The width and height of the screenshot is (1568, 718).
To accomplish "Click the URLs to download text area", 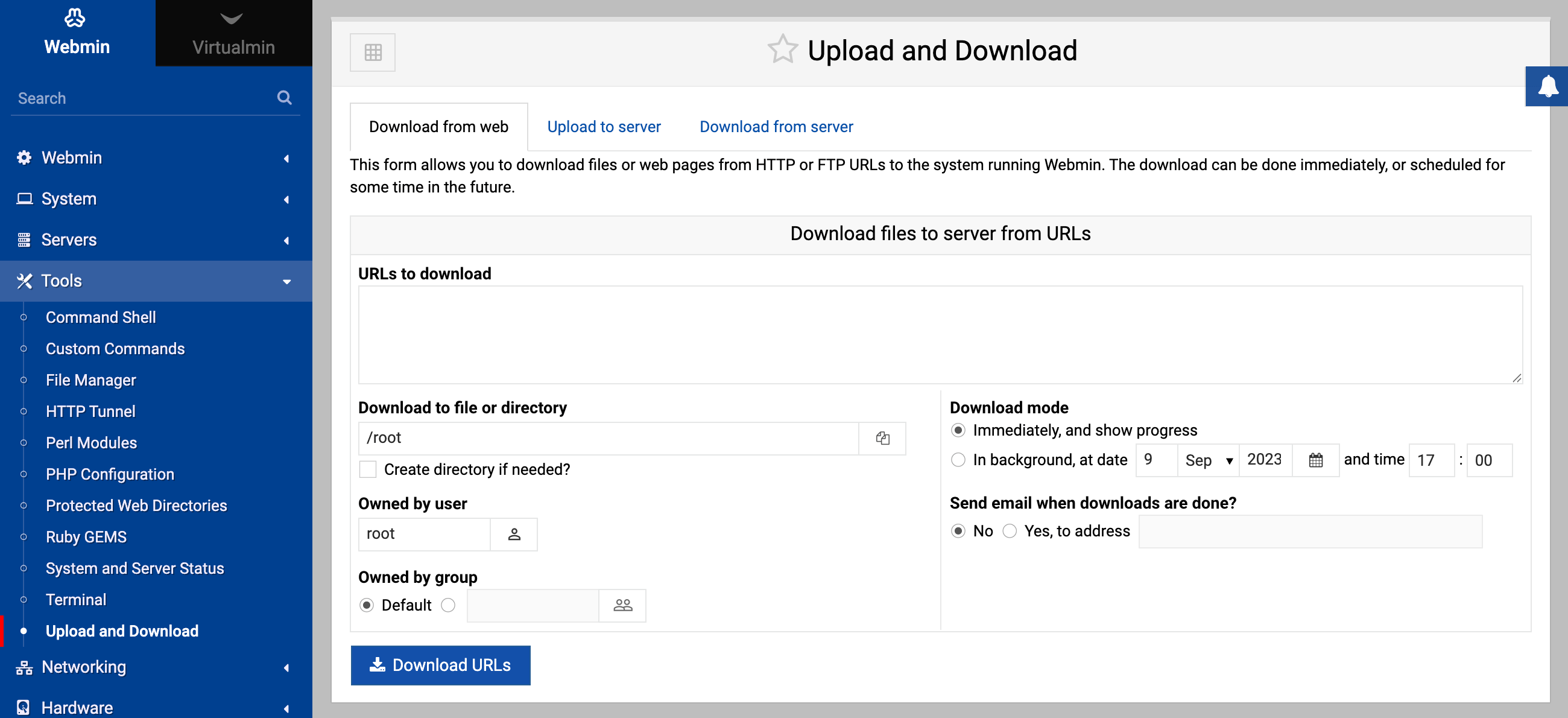I will tap(939, 335).
